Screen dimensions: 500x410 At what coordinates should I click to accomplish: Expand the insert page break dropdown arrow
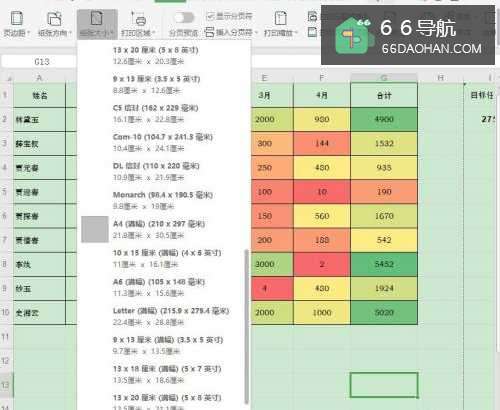tap(256, 33)
